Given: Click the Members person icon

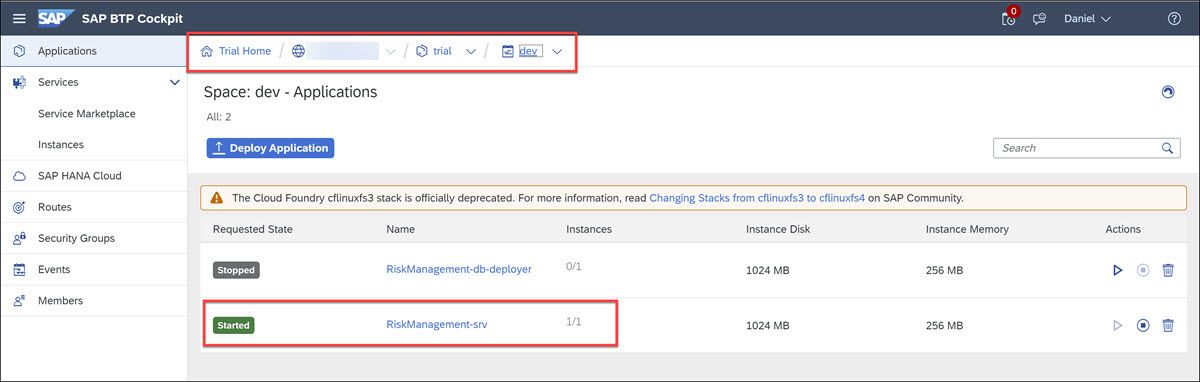Looking at the screenshot, I should [x=19, y=300].
